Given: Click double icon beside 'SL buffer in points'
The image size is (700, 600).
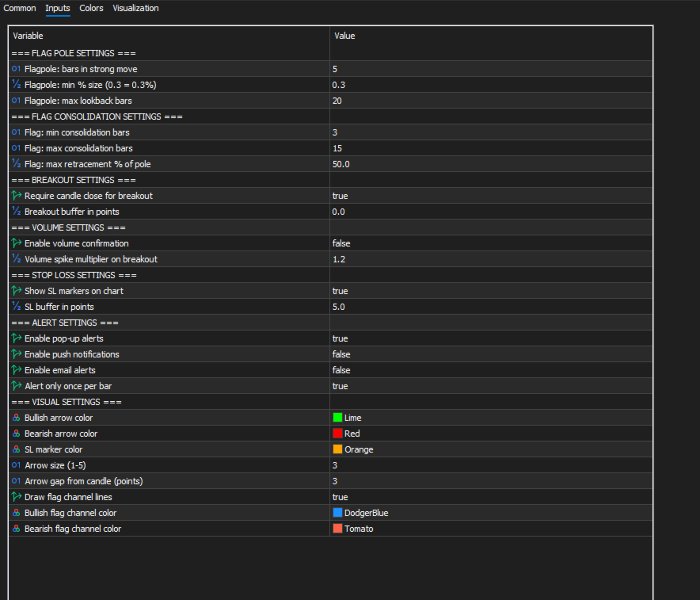Looking at the screenshot, I should (16, 306).
